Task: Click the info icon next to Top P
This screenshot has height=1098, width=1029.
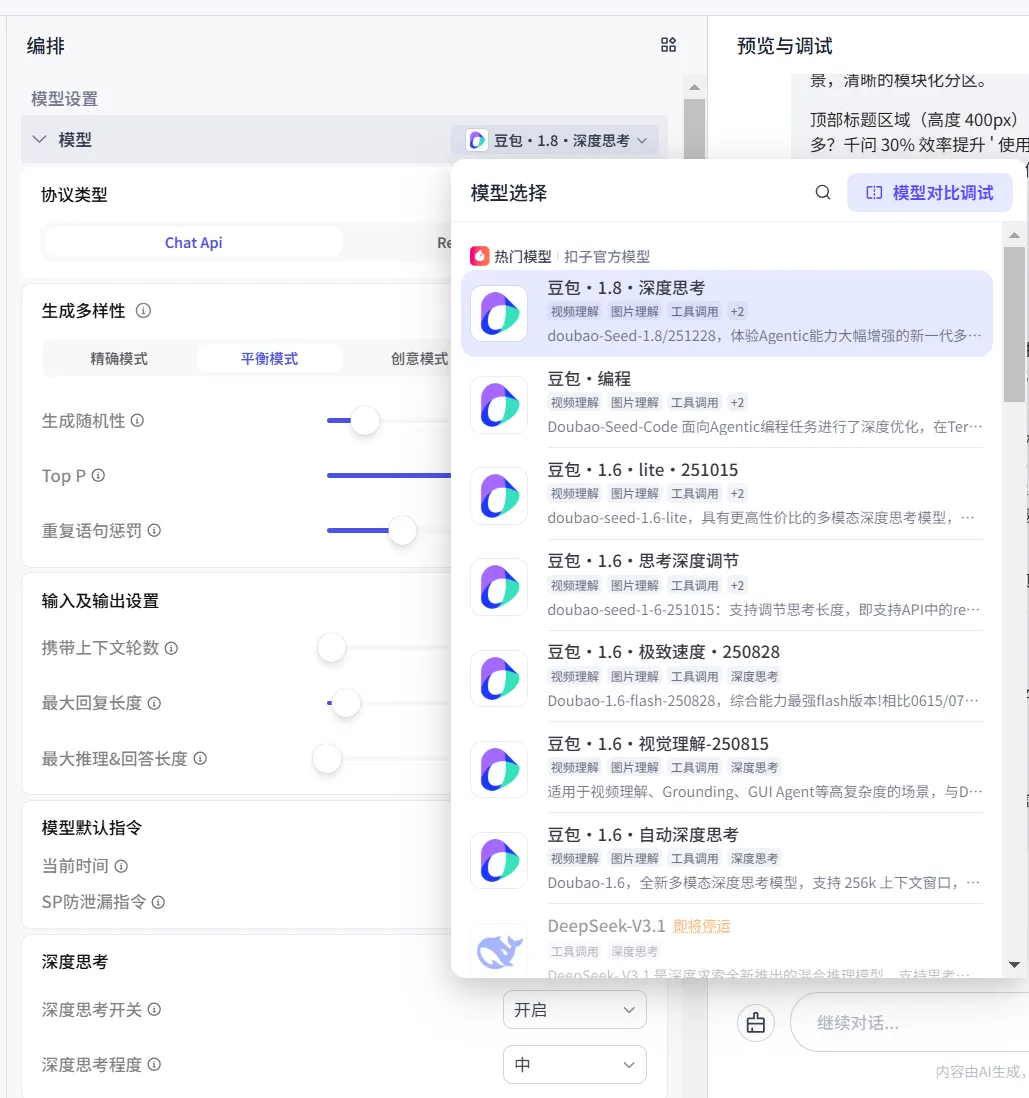Action: [x=98, y=475]
